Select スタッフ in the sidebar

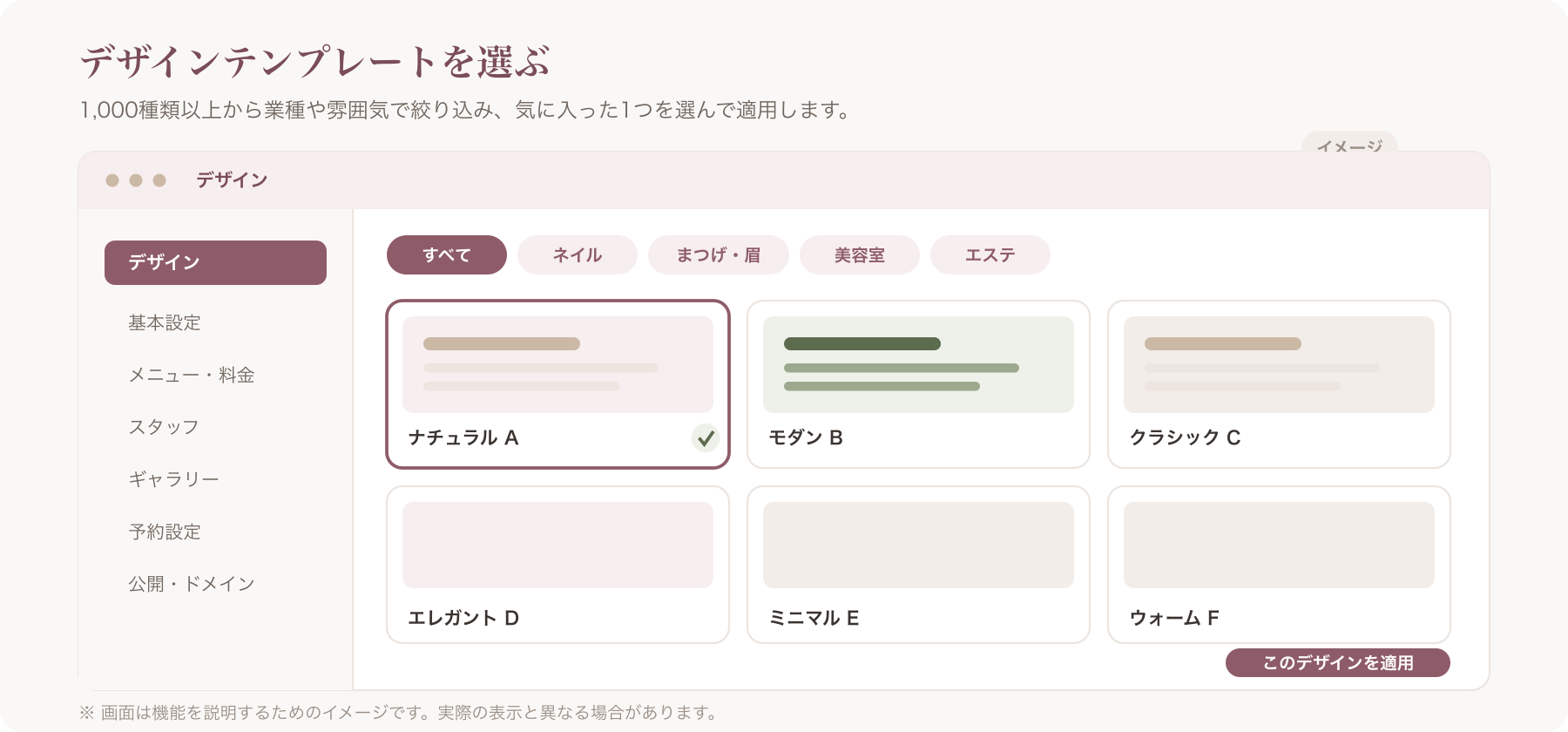[164, 428]
